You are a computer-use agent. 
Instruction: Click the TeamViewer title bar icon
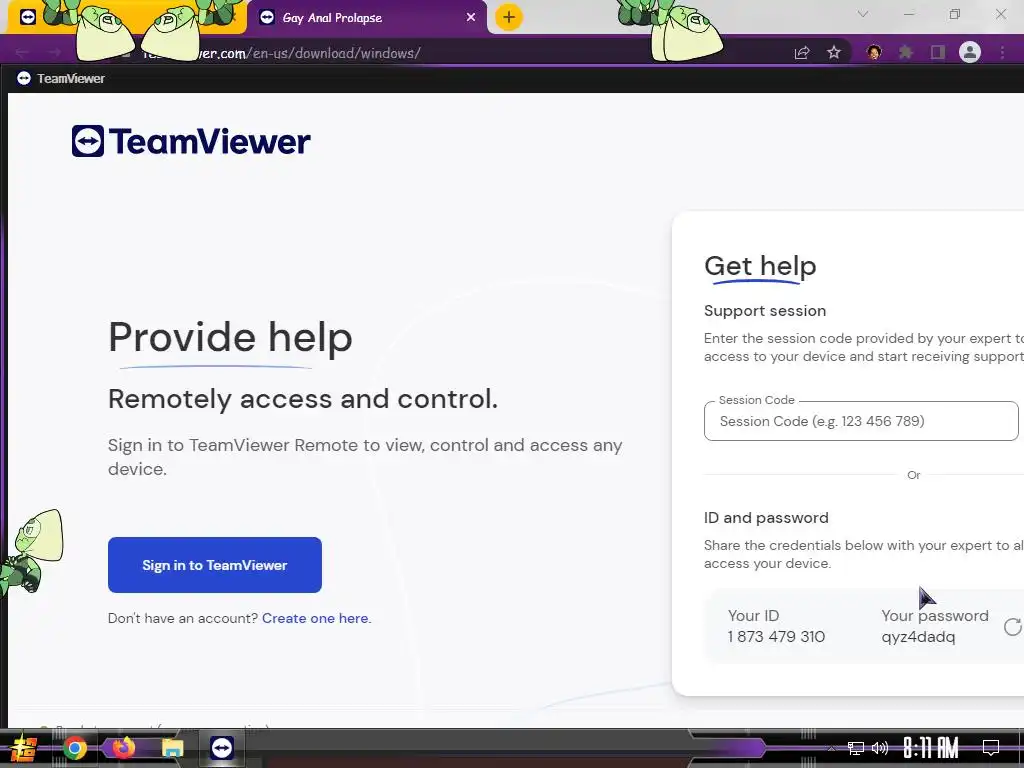(24, 78)
